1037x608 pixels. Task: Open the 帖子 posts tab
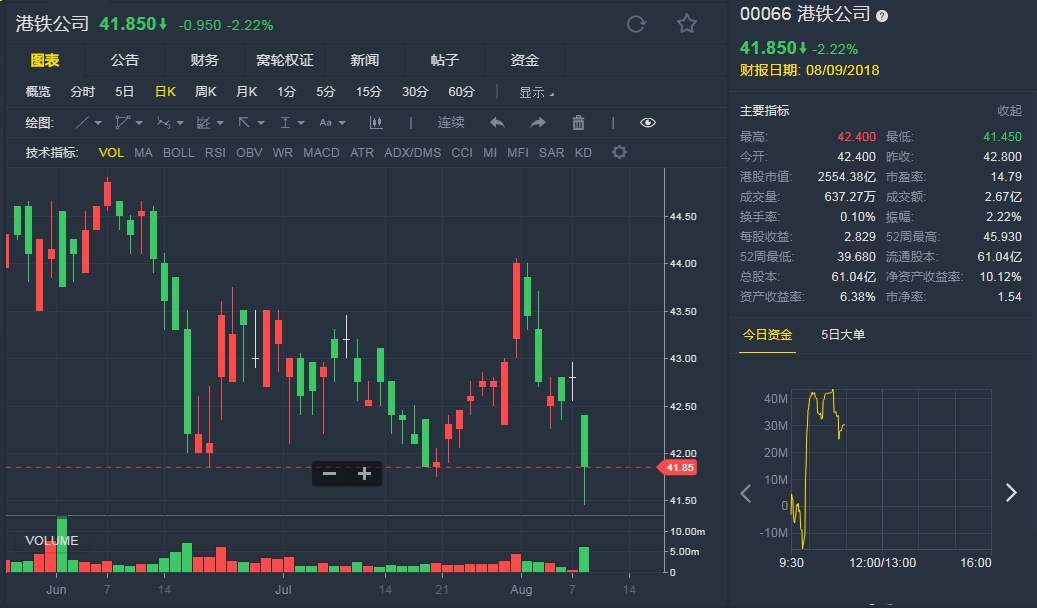tap(444, 60)
